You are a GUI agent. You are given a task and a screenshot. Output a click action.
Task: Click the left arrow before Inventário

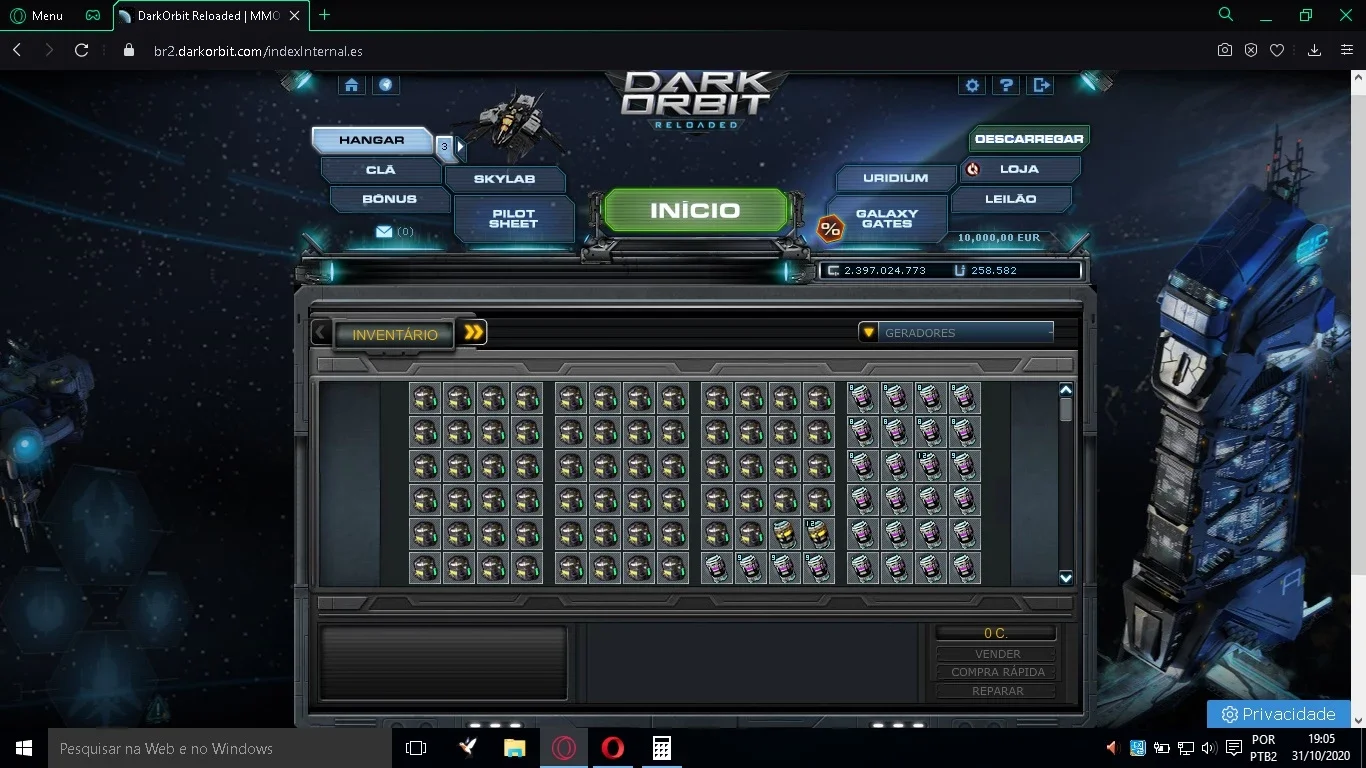(x=321, y=332)
